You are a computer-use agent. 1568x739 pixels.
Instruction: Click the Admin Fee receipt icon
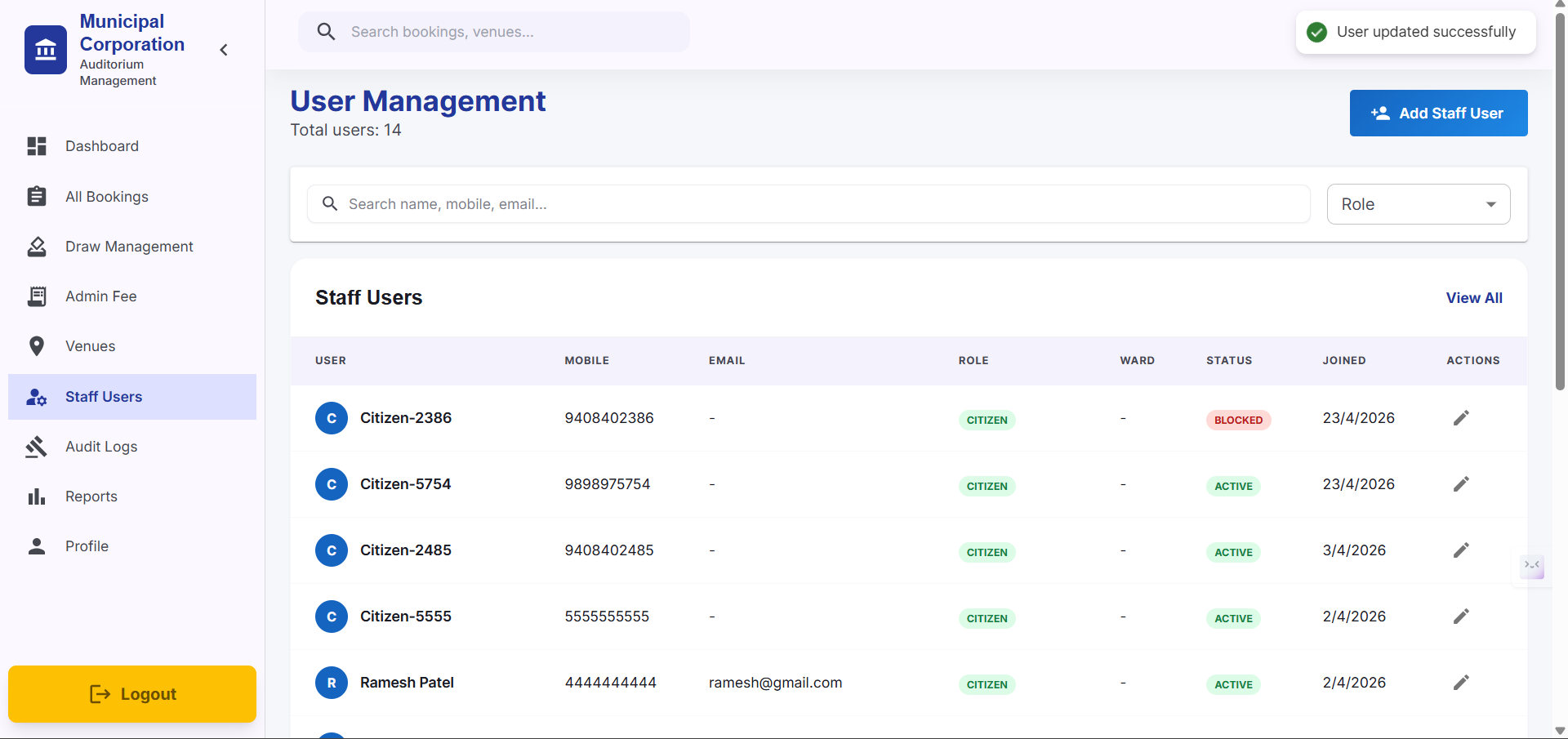tap(37, 296)
